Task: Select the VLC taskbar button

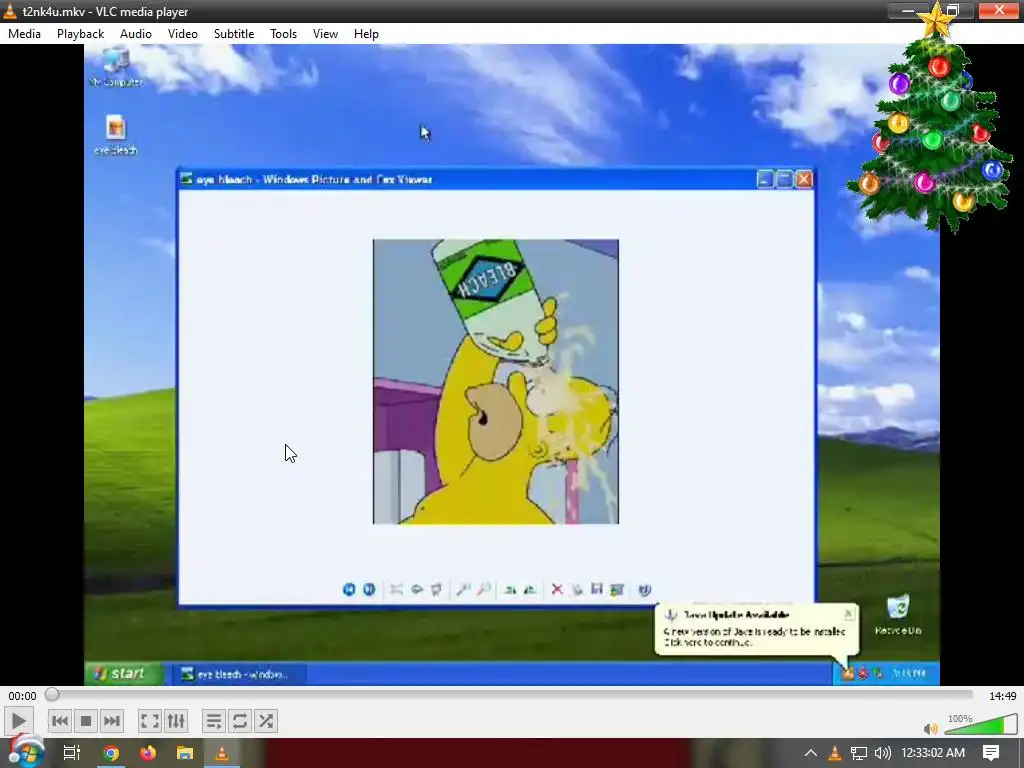Action: point(222,753)
